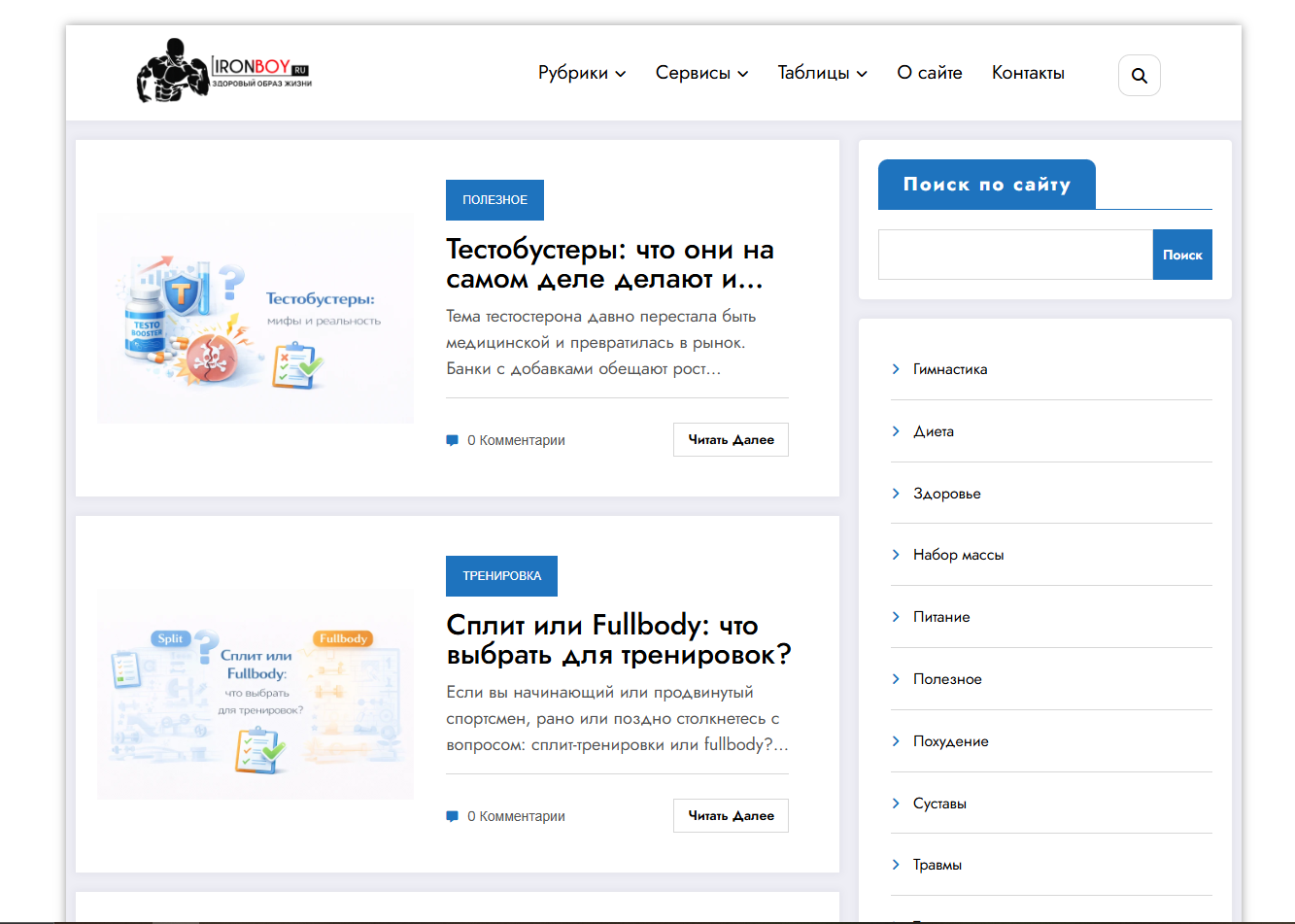1295x924 pixels.
Task: Open the Похудение category link
Action: 950,741
